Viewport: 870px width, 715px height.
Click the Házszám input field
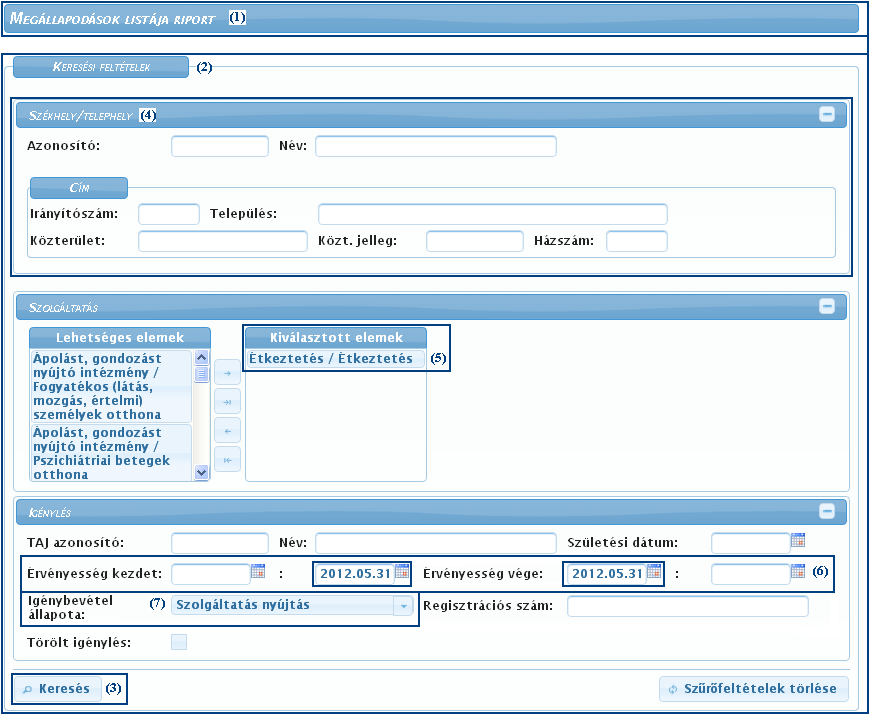click(636, 241)
